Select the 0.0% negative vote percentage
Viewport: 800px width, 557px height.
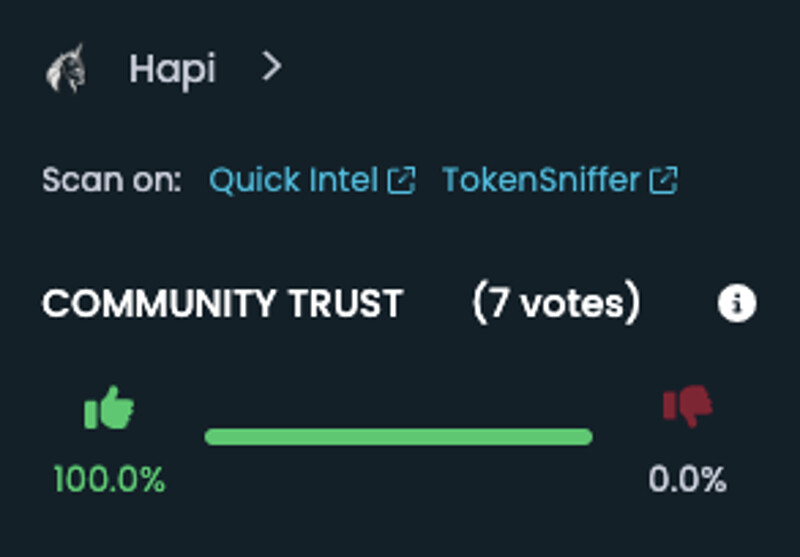click(687, 480)
